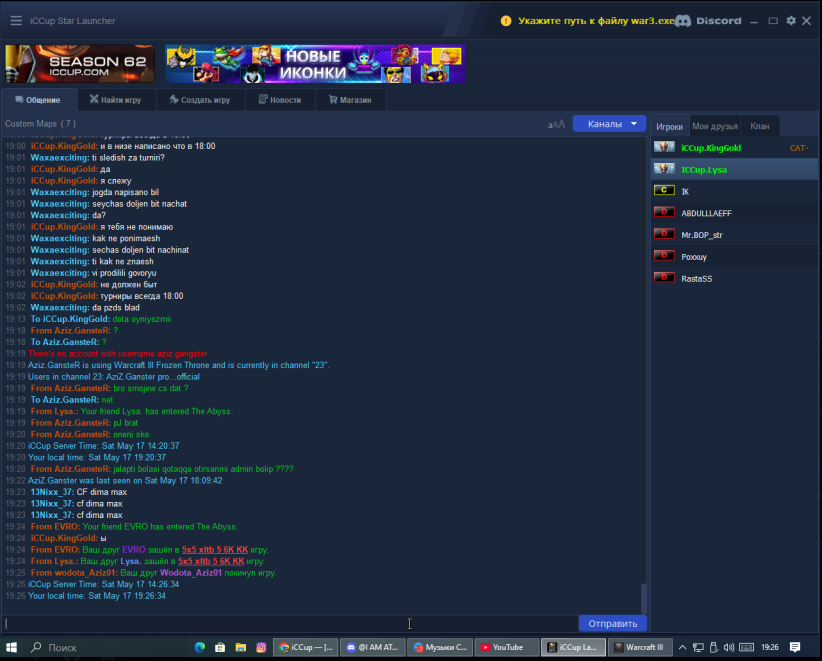Open Microsoft Store from taskbar
This screenshot has width=822, height=661.
(220, 647)
